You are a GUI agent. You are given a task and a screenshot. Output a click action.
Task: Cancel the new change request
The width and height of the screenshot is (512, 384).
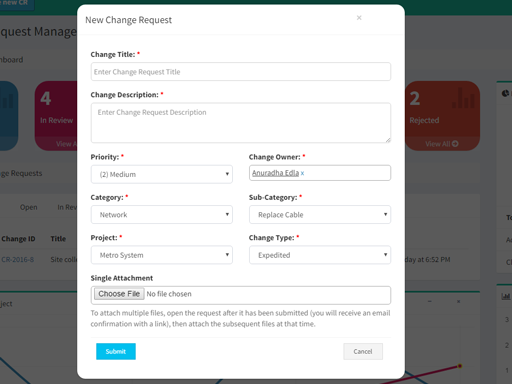tap(363, 351)
